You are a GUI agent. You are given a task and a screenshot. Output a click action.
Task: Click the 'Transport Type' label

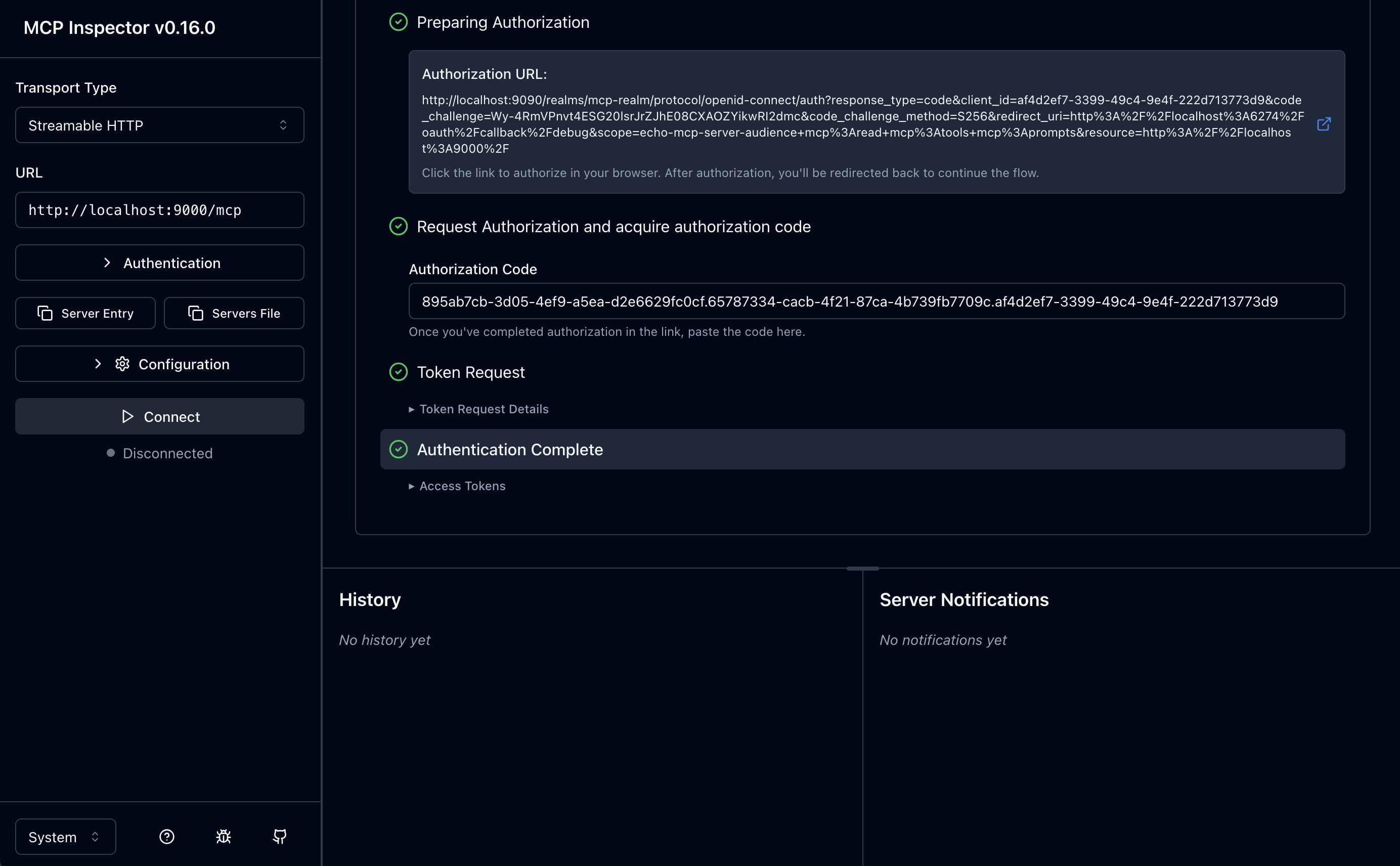[x=66, y=88]
